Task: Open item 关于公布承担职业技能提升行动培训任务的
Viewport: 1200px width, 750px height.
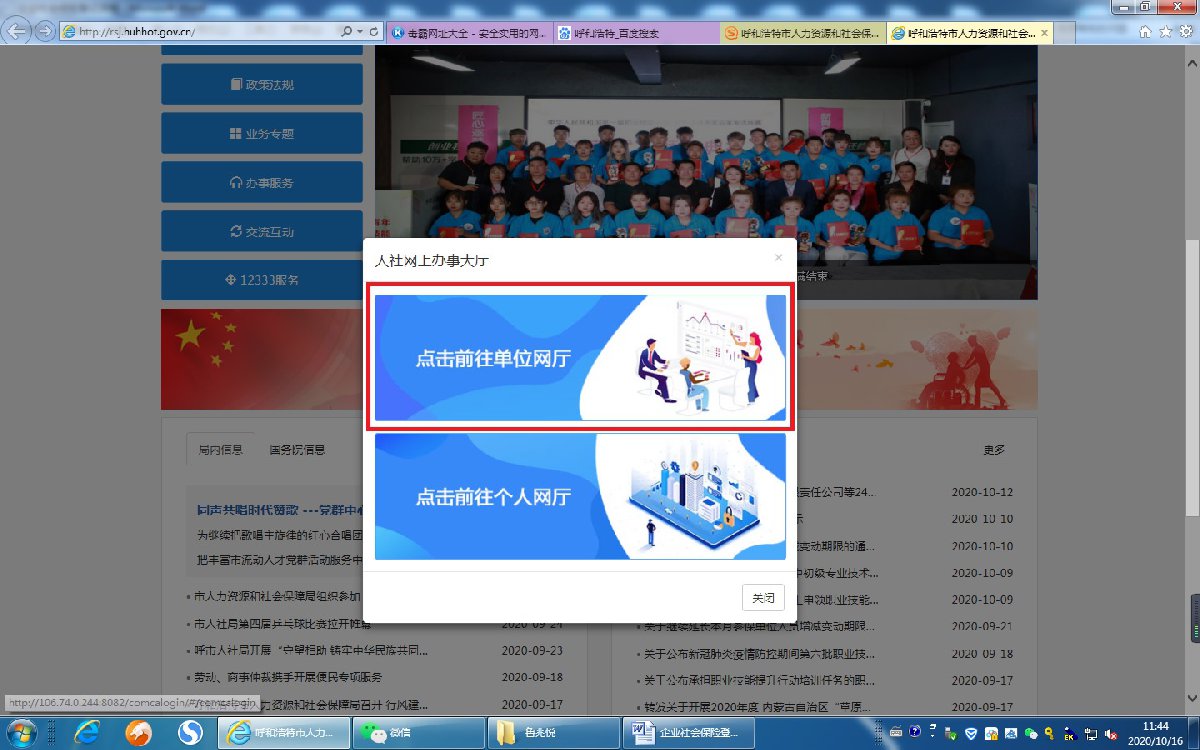Action: [x=759, y=681]
